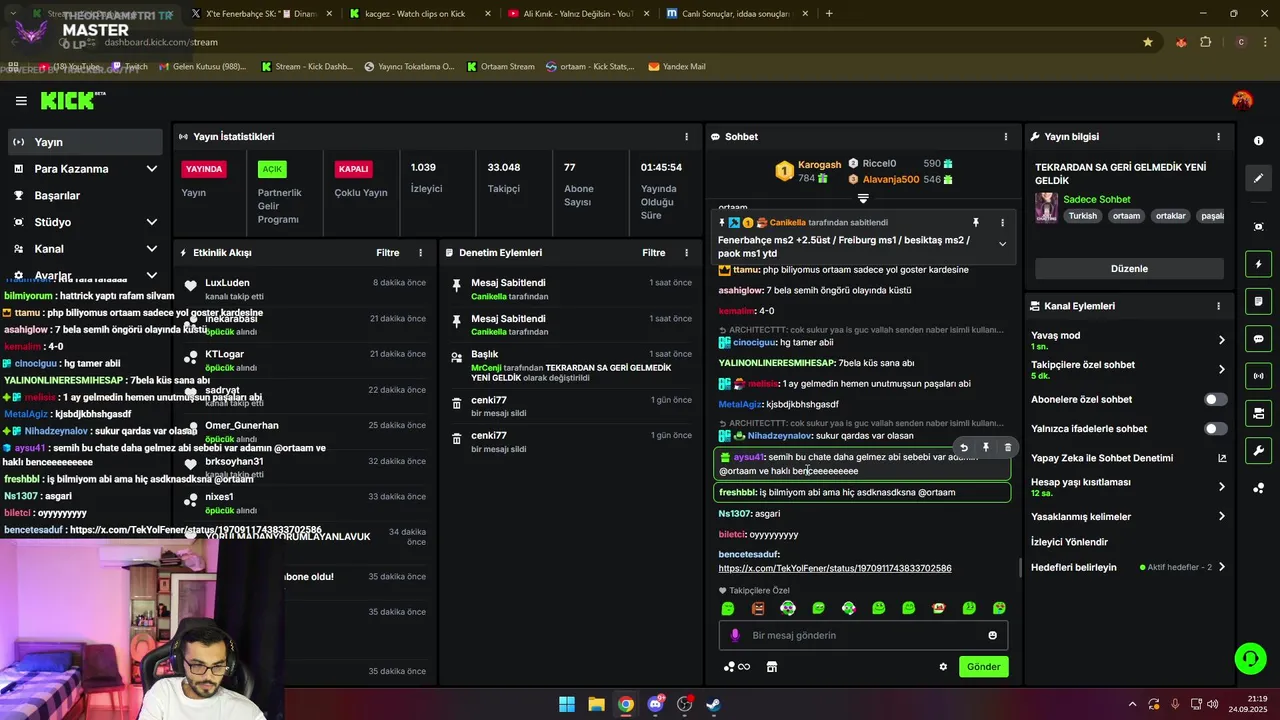Click the pencil edit icon in right sidebar
1280x720 pixels.
coord(1258,178)
